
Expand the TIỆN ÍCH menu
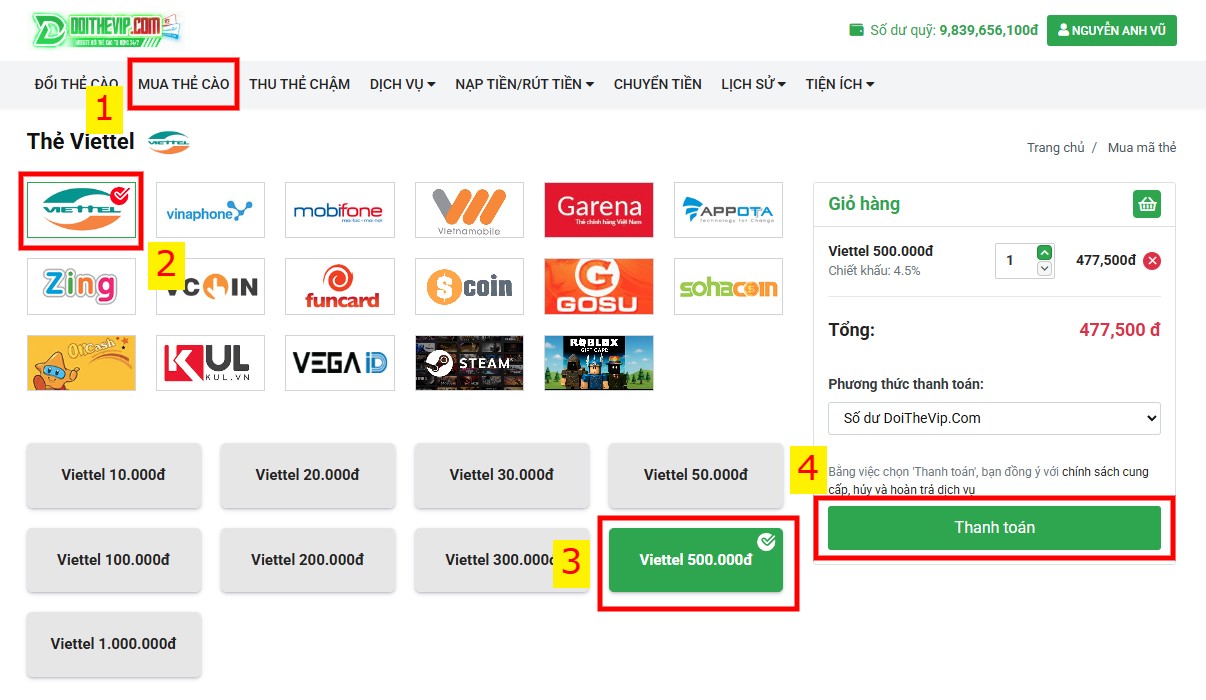(840, 84)
